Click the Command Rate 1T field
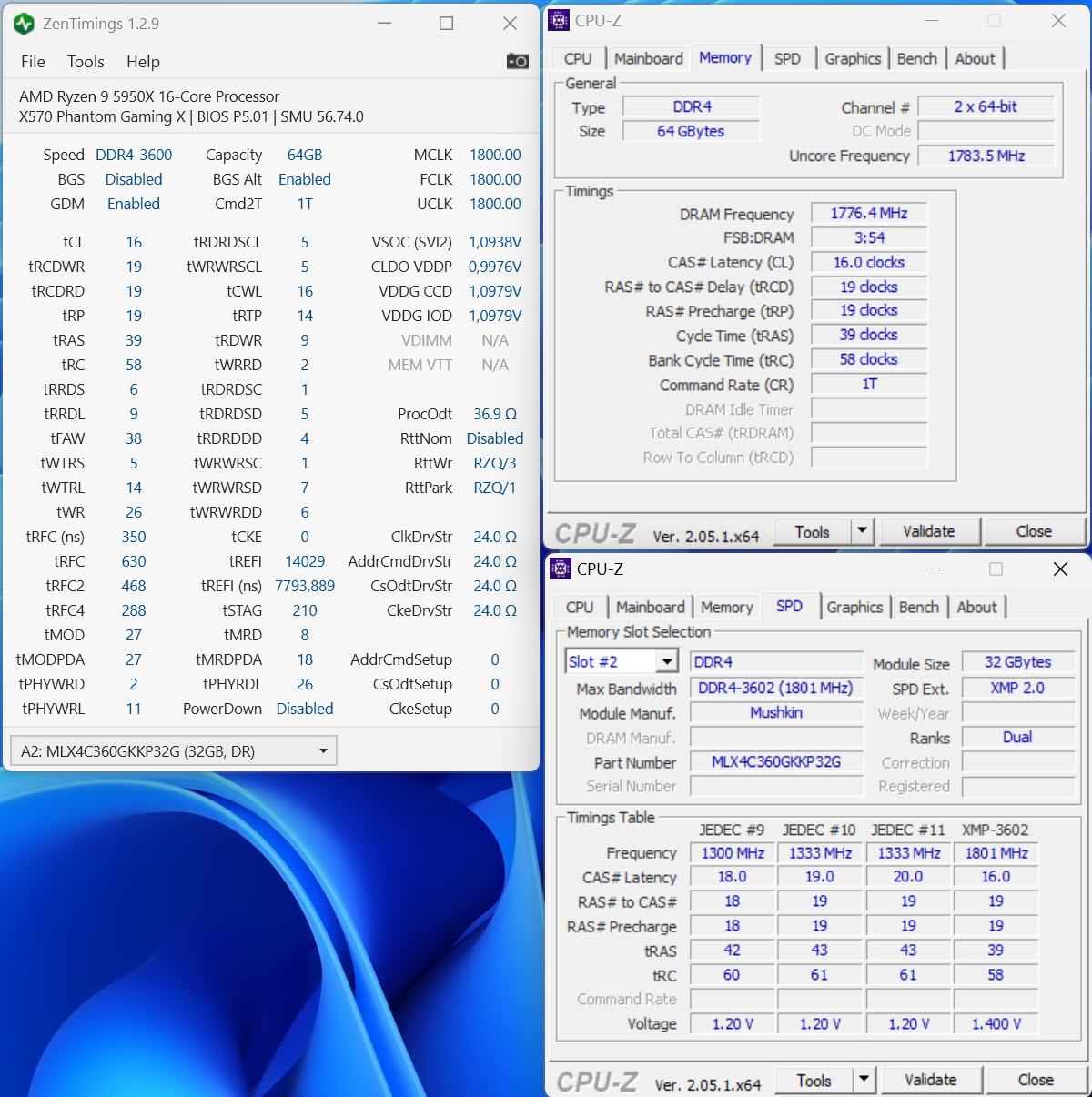The height and width of the screenshot is (1097, 1092). [868, 384]
